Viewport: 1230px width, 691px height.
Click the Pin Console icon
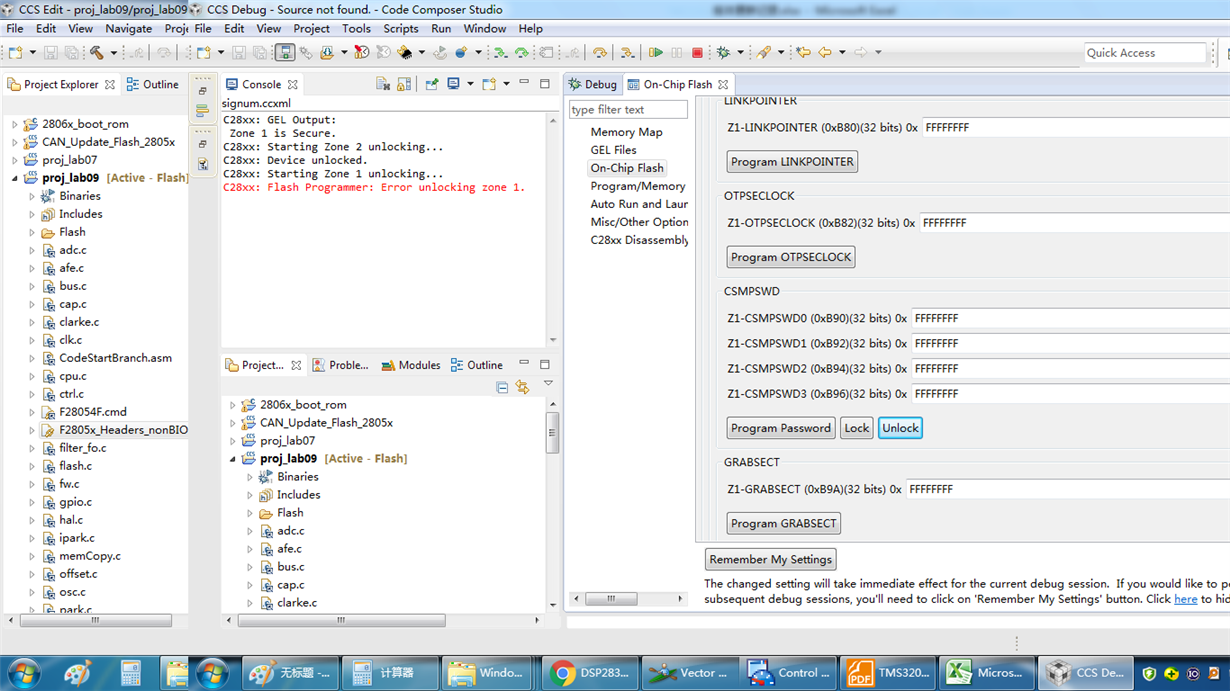432,85
